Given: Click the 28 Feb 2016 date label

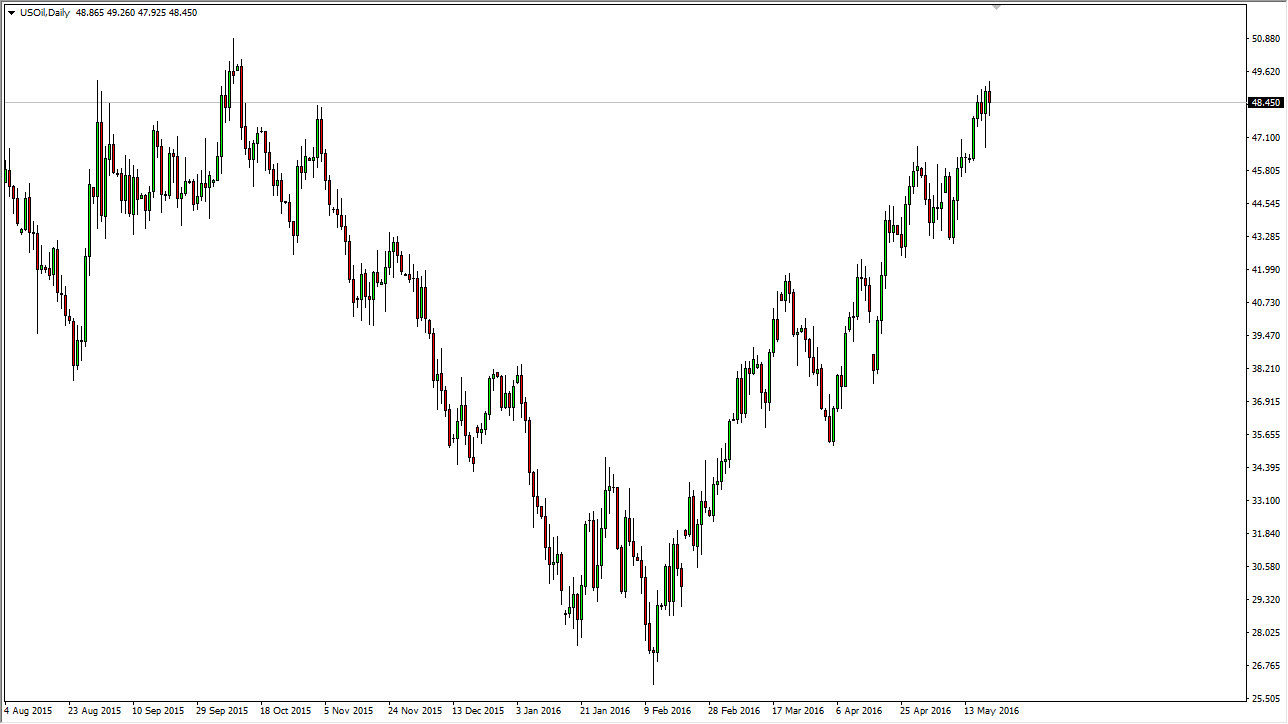Looking at the screenshot, I should coord(734,711).
